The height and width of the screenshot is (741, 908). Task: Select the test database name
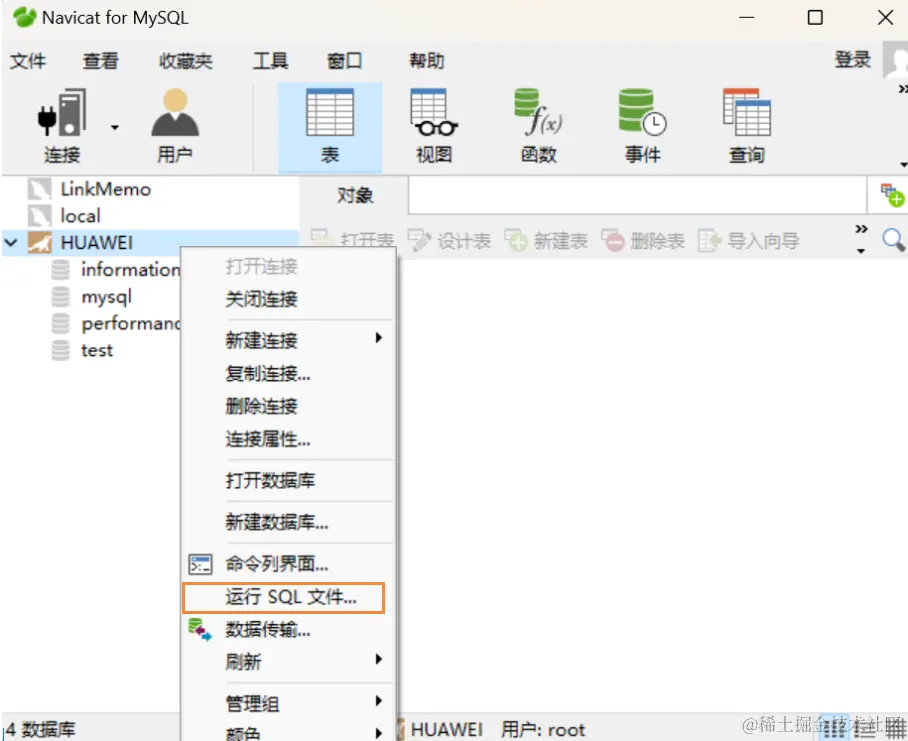97,350
